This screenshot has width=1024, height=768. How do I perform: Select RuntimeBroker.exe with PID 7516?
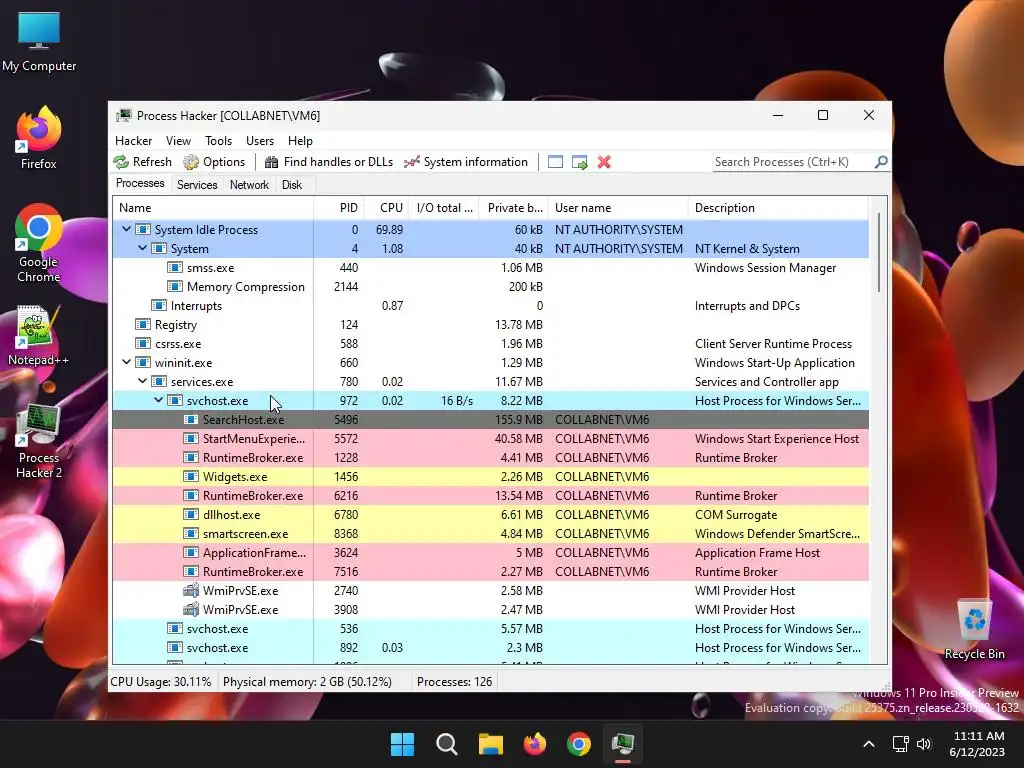[490, 571]
